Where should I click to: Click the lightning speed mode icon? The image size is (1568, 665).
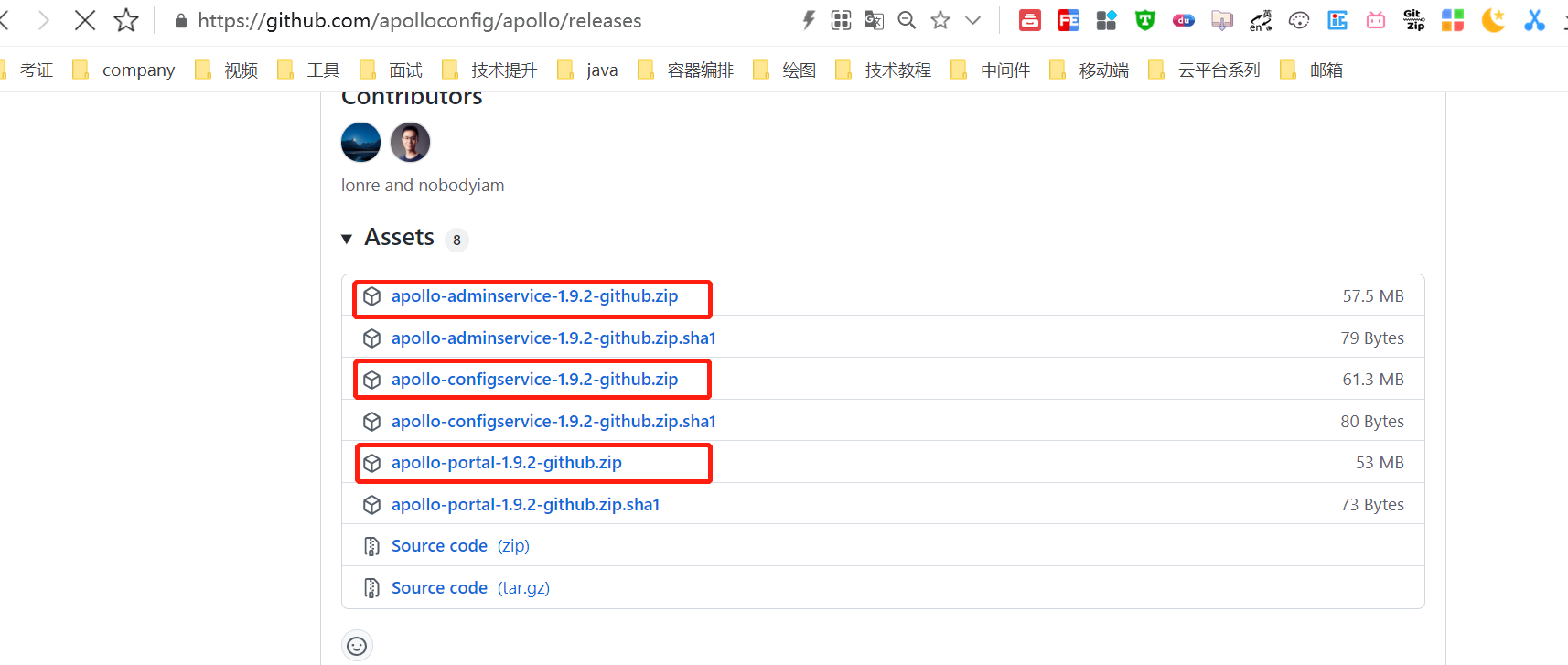coord(809,20)
